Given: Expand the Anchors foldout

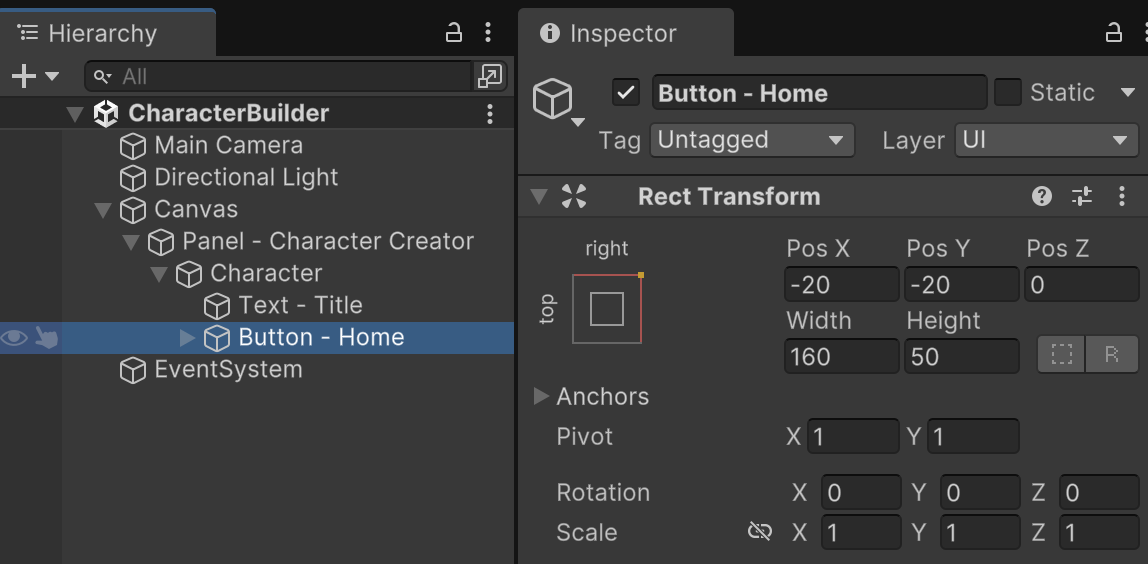Looking at the screenshot, I should click(541, 397).
